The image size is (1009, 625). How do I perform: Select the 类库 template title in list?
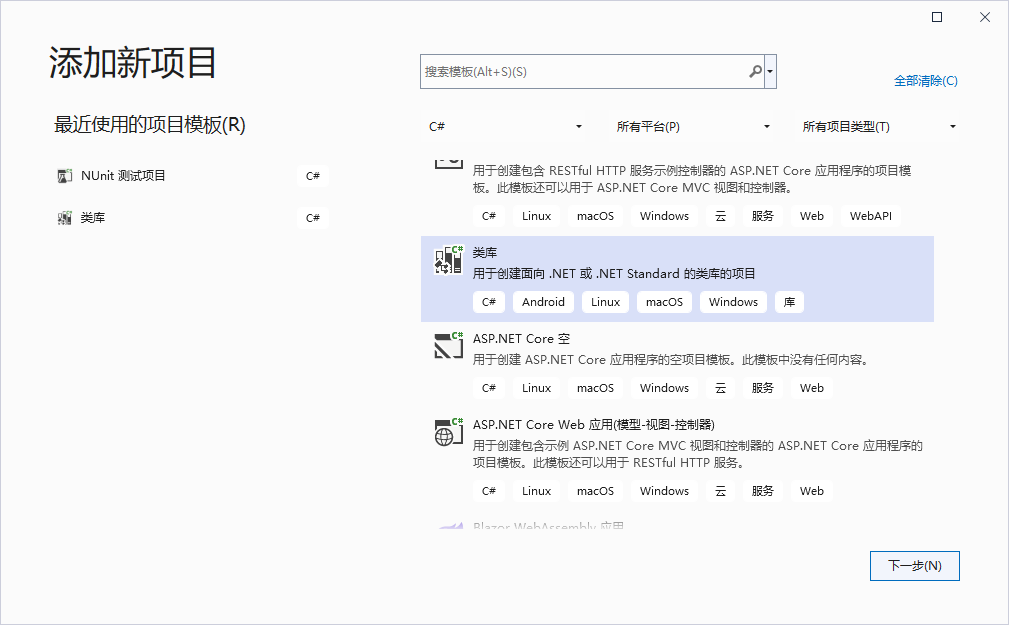[x=485, y=252]
